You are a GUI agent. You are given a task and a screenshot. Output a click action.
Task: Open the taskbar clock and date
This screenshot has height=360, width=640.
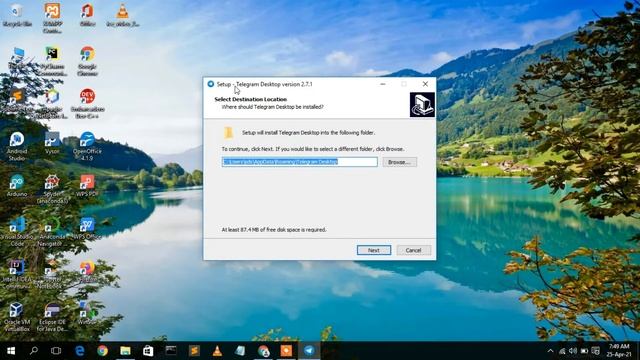pos(619,351)
